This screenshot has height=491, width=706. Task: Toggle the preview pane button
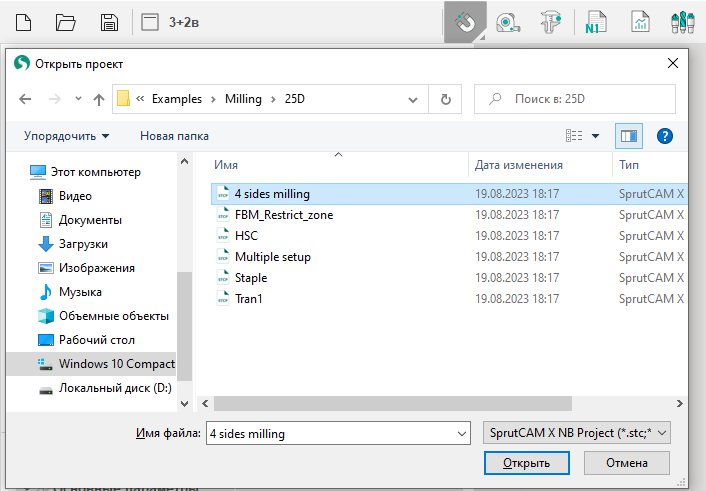[x=629, y=135]
